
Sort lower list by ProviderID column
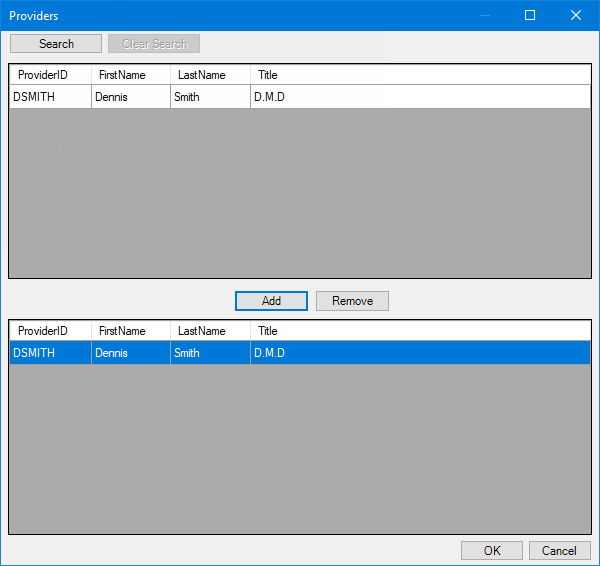pos(51,331)
